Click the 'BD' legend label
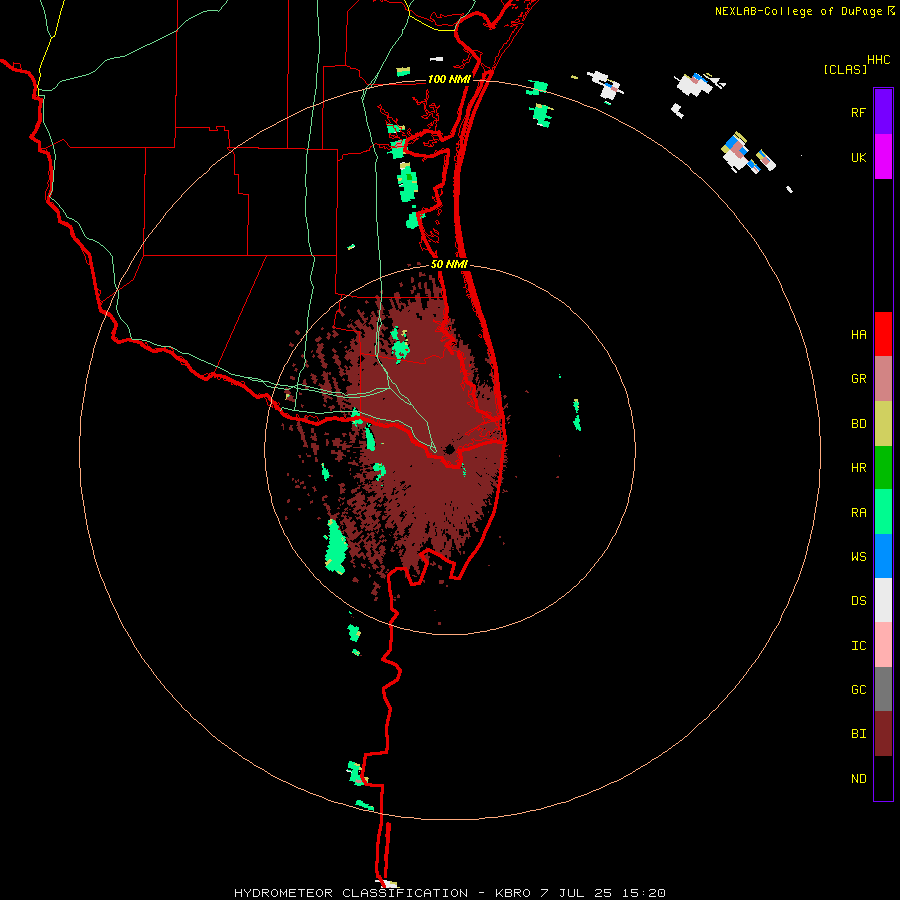Image resolution: width=900 pixels, height=900 pixels. 858,424
